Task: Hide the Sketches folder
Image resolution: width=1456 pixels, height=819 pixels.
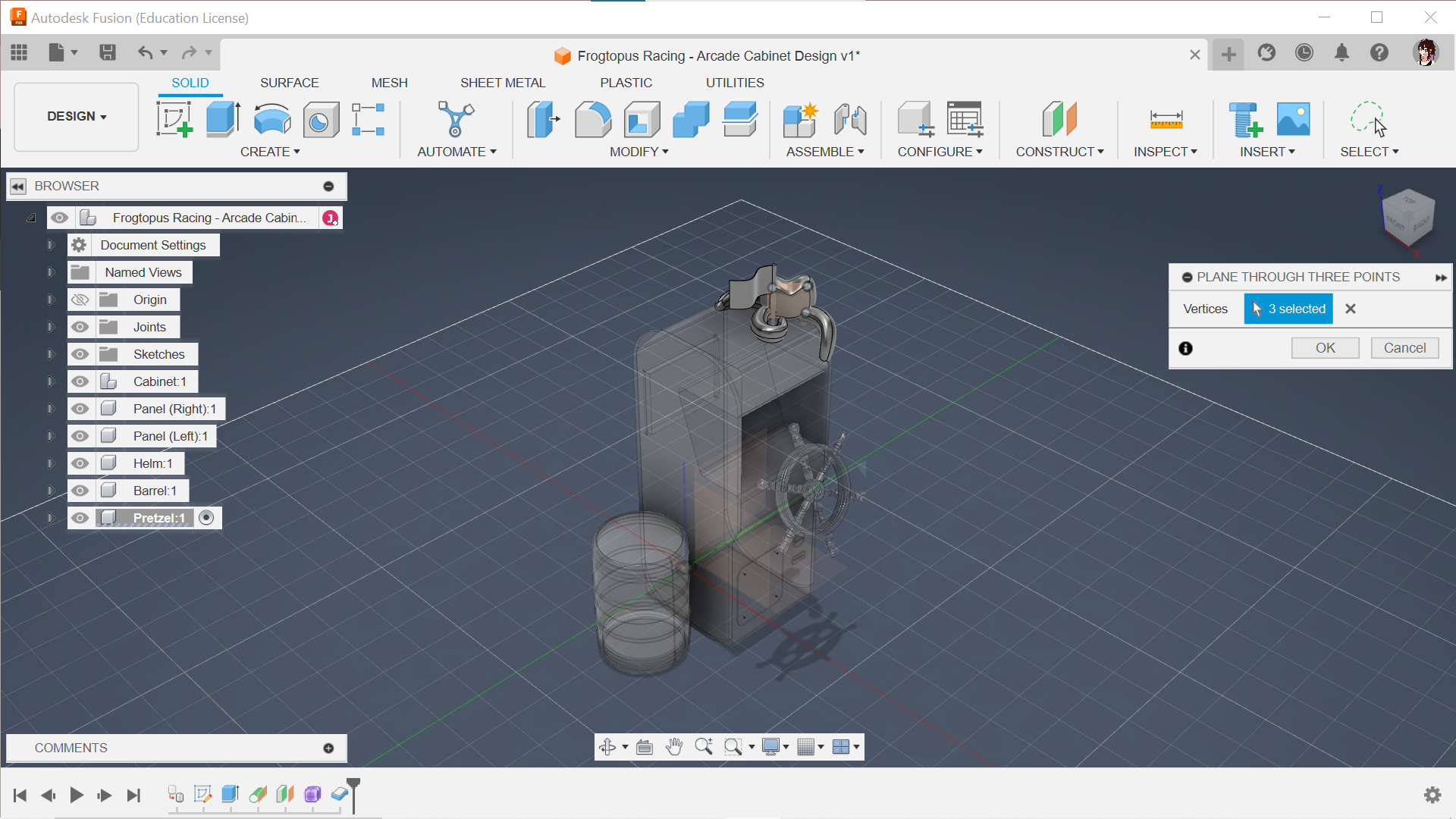Action: [x=80, y=354]
